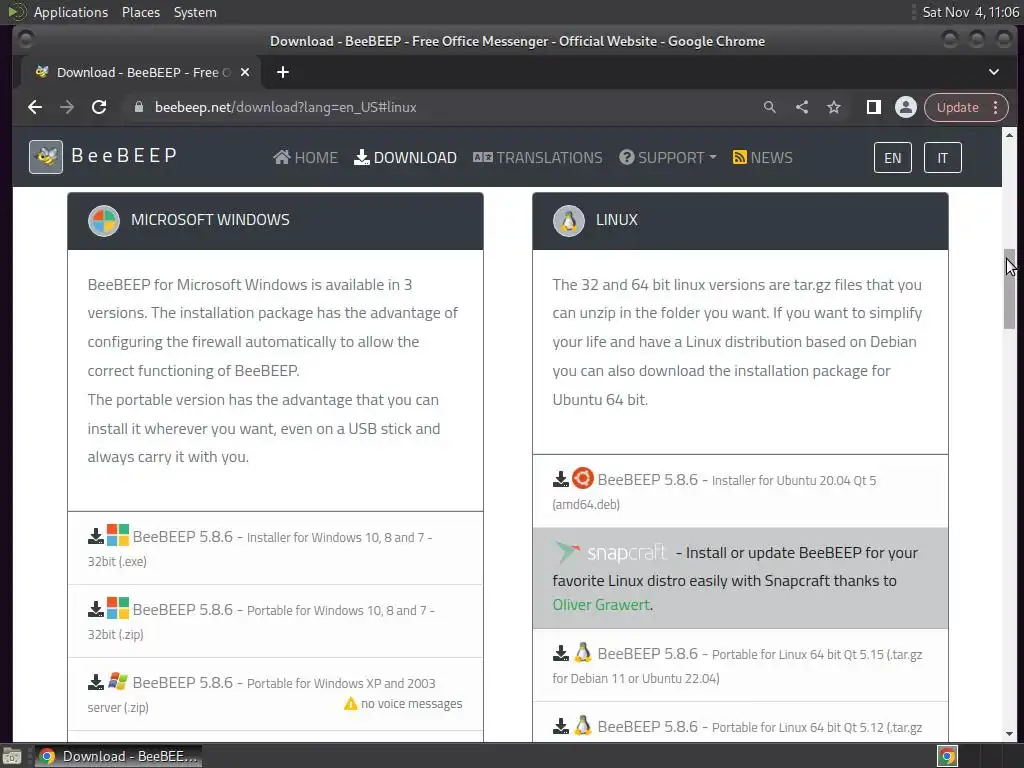Click Windows XP flag icon
The image size is (1024, 768).
coord(118,681)
